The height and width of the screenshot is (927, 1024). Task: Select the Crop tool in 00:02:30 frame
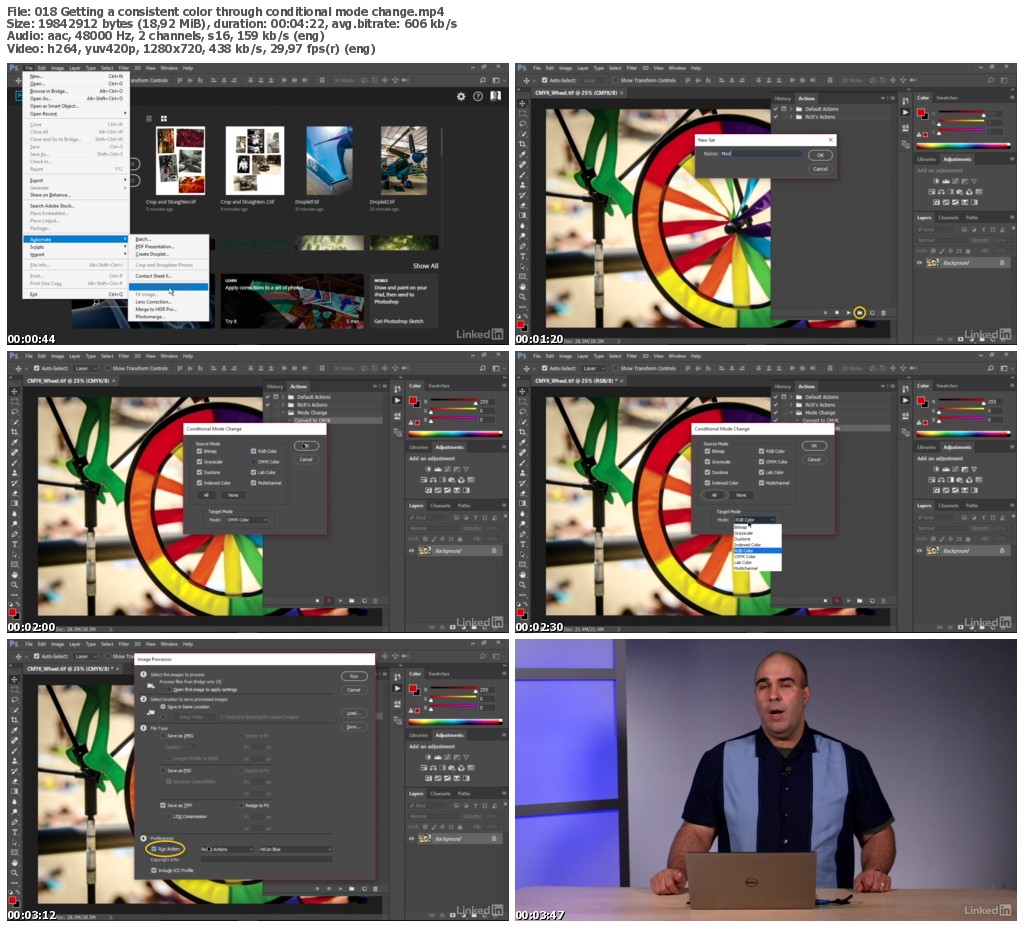pyautogui.click(x=522, y=432)
